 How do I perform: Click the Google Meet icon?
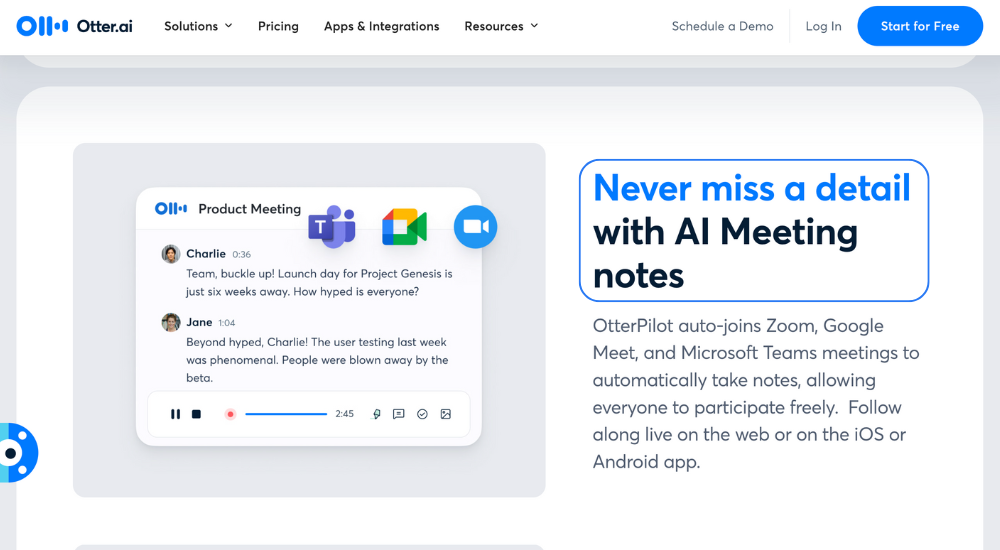coord(404,227)
